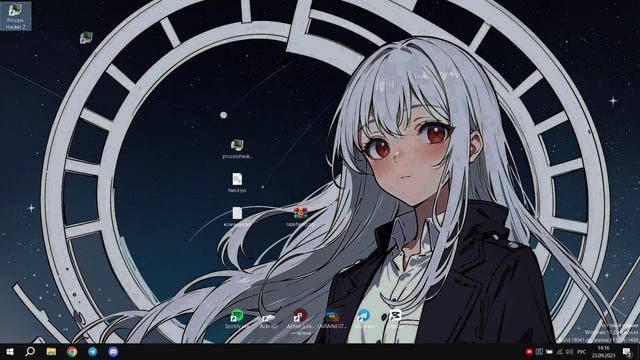
Task: Select the Process Hacker 2 desktop shortcut
Action: pos(16,16)
